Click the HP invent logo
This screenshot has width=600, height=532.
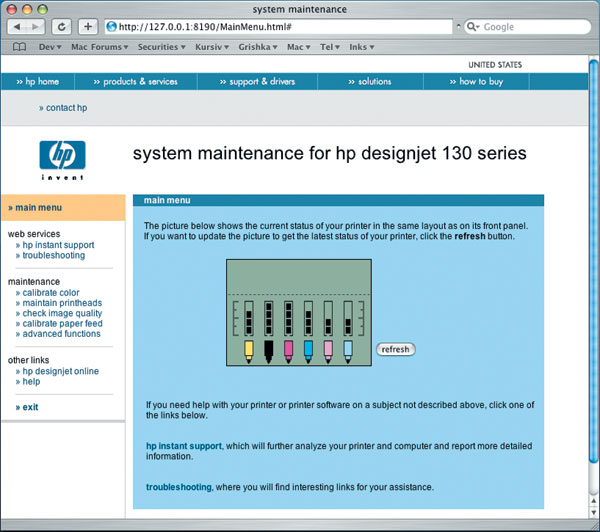(x=62, y=160)
